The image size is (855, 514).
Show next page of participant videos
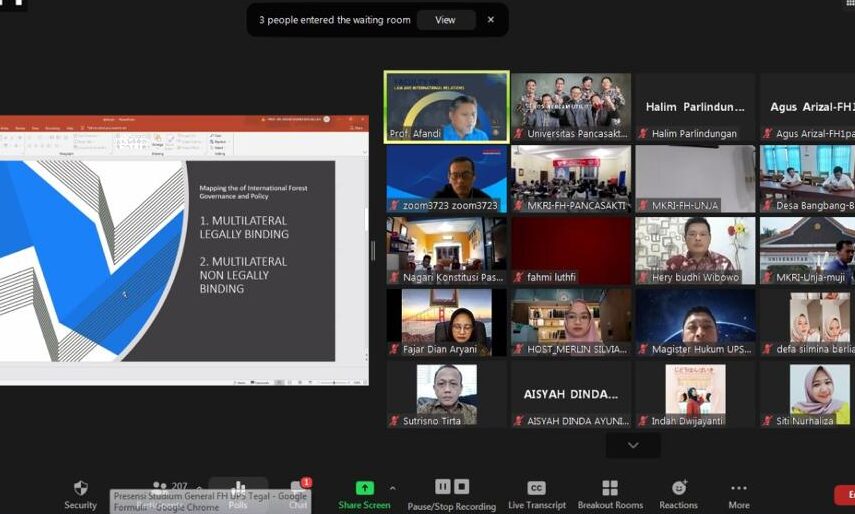point(633,445)
